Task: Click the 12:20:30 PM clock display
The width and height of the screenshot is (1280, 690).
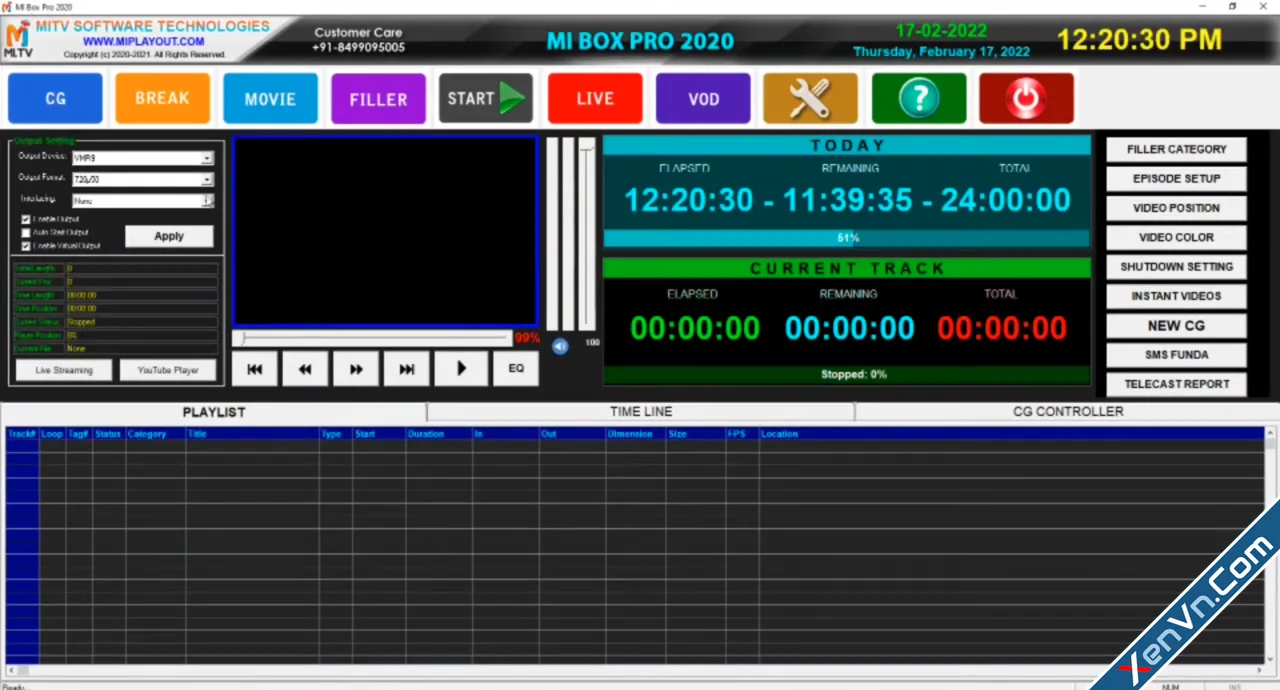Action: (1139, 40)
